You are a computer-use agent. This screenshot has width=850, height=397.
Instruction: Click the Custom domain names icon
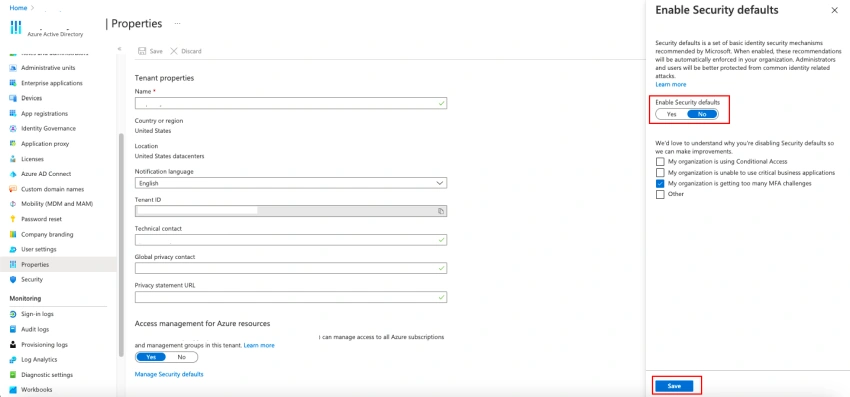[13, 189]
